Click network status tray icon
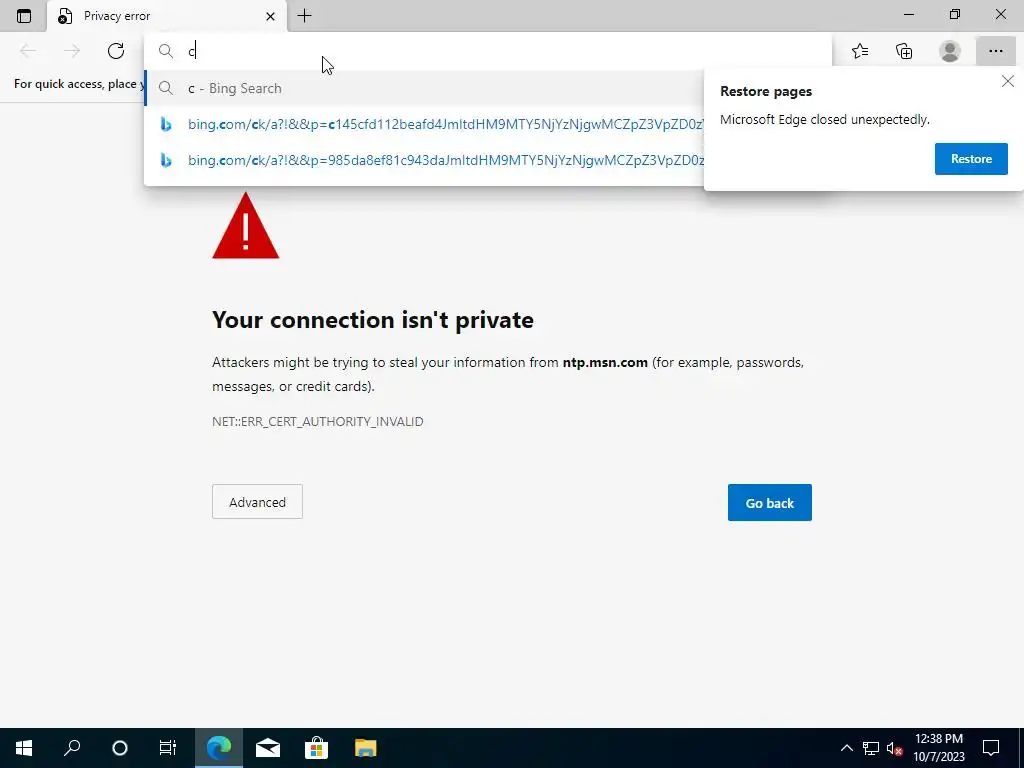Image resolution: width=1024 pixels, height=768 pixels. 871,748
